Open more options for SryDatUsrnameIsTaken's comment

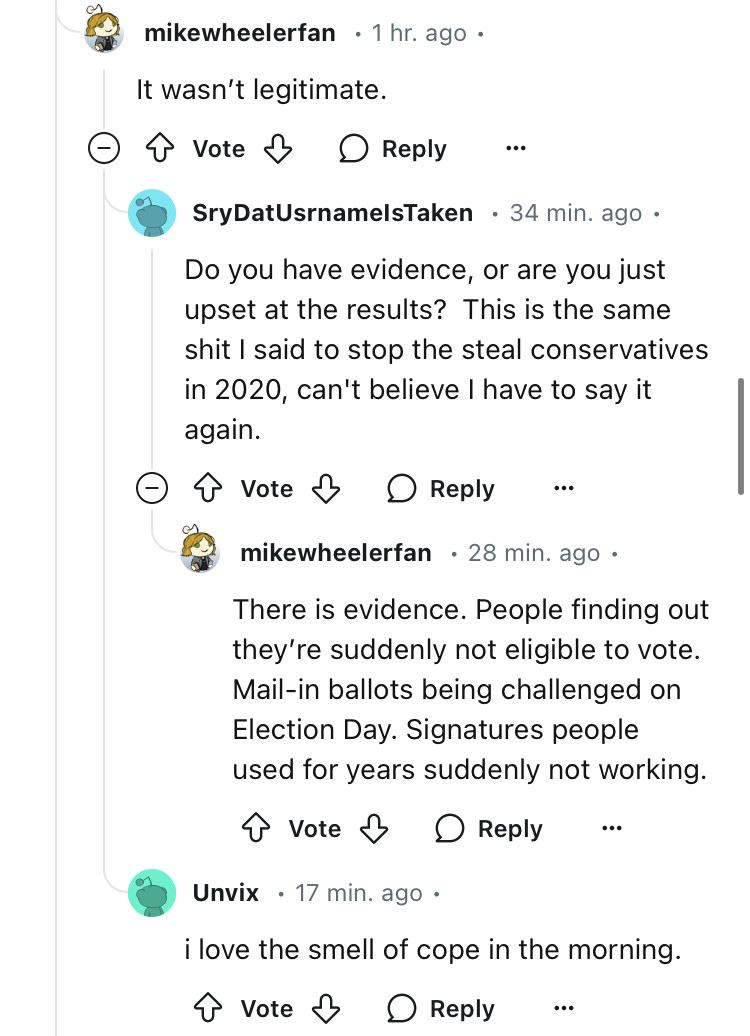click(564, 489)
